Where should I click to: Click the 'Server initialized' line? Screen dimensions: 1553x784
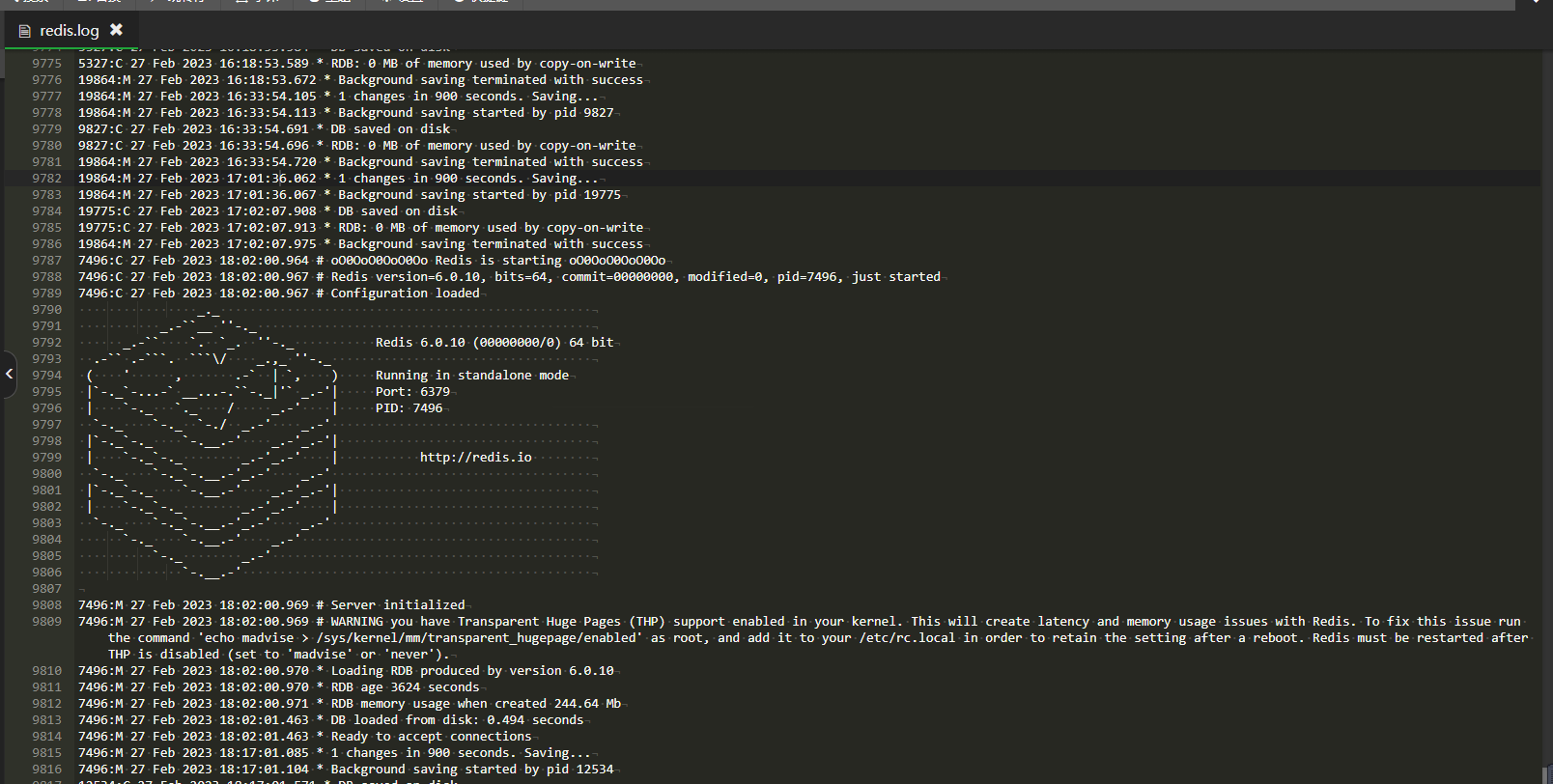(271, 605)
